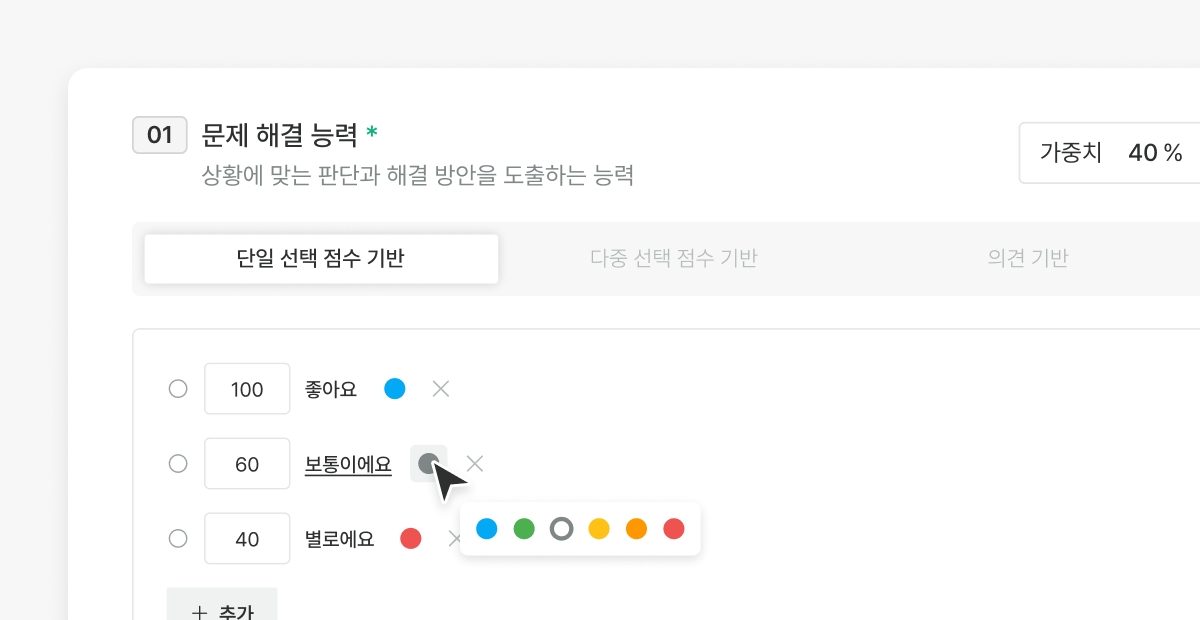The height and width of the screenshot is (620, 1200).
Task: Switch to 다중 선택 점수 기반 tab
Action: click(x=673, y=259)
